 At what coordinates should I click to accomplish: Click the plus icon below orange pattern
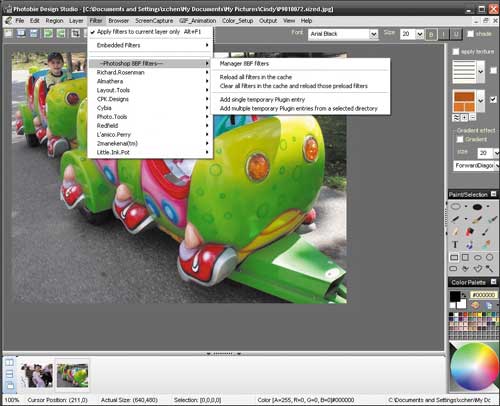click(x=464, y=117)
